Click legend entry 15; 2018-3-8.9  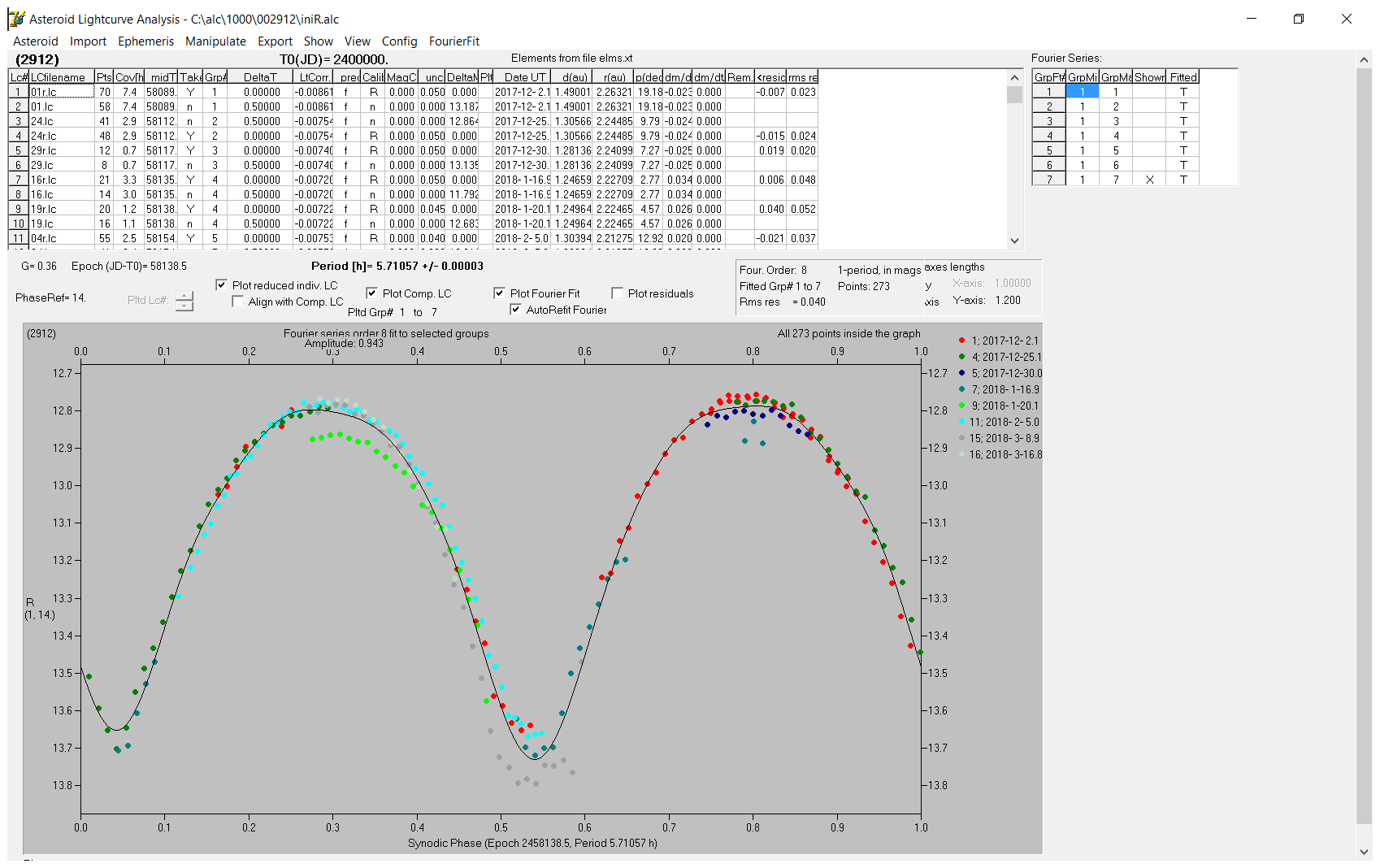pos(1005,438)
